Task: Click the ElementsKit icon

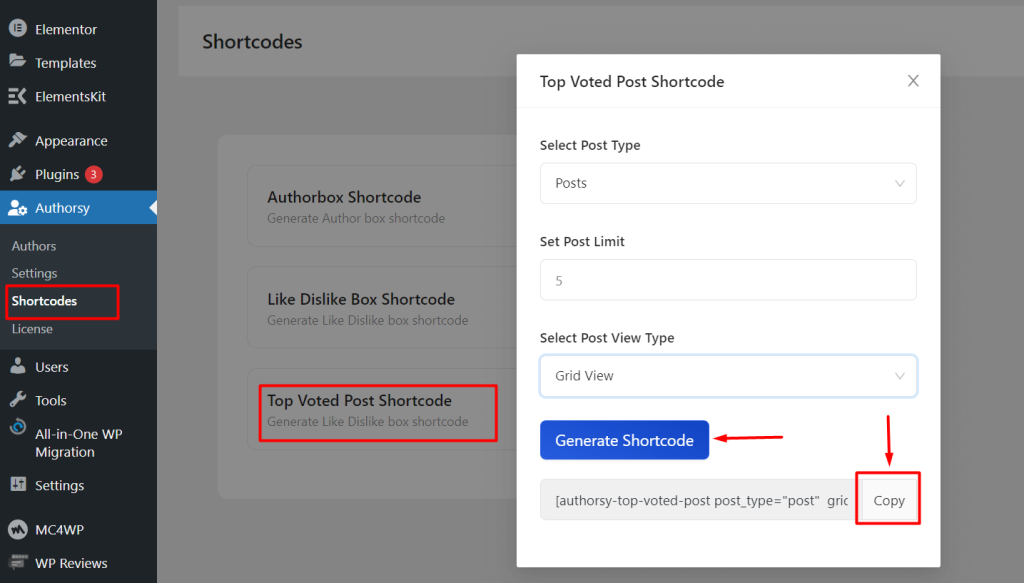Action: click(18, 96)
